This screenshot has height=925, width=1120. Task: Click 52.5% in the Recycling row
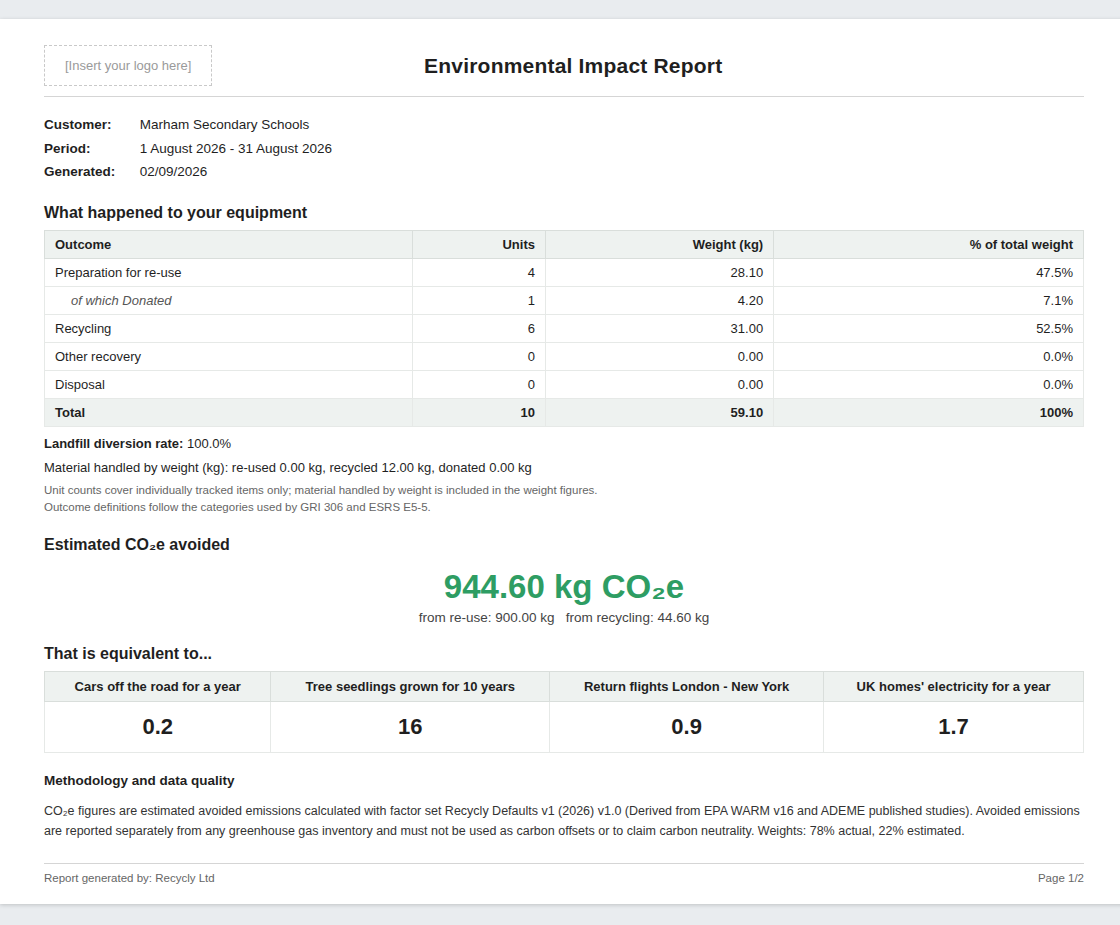coord(1054,329)
